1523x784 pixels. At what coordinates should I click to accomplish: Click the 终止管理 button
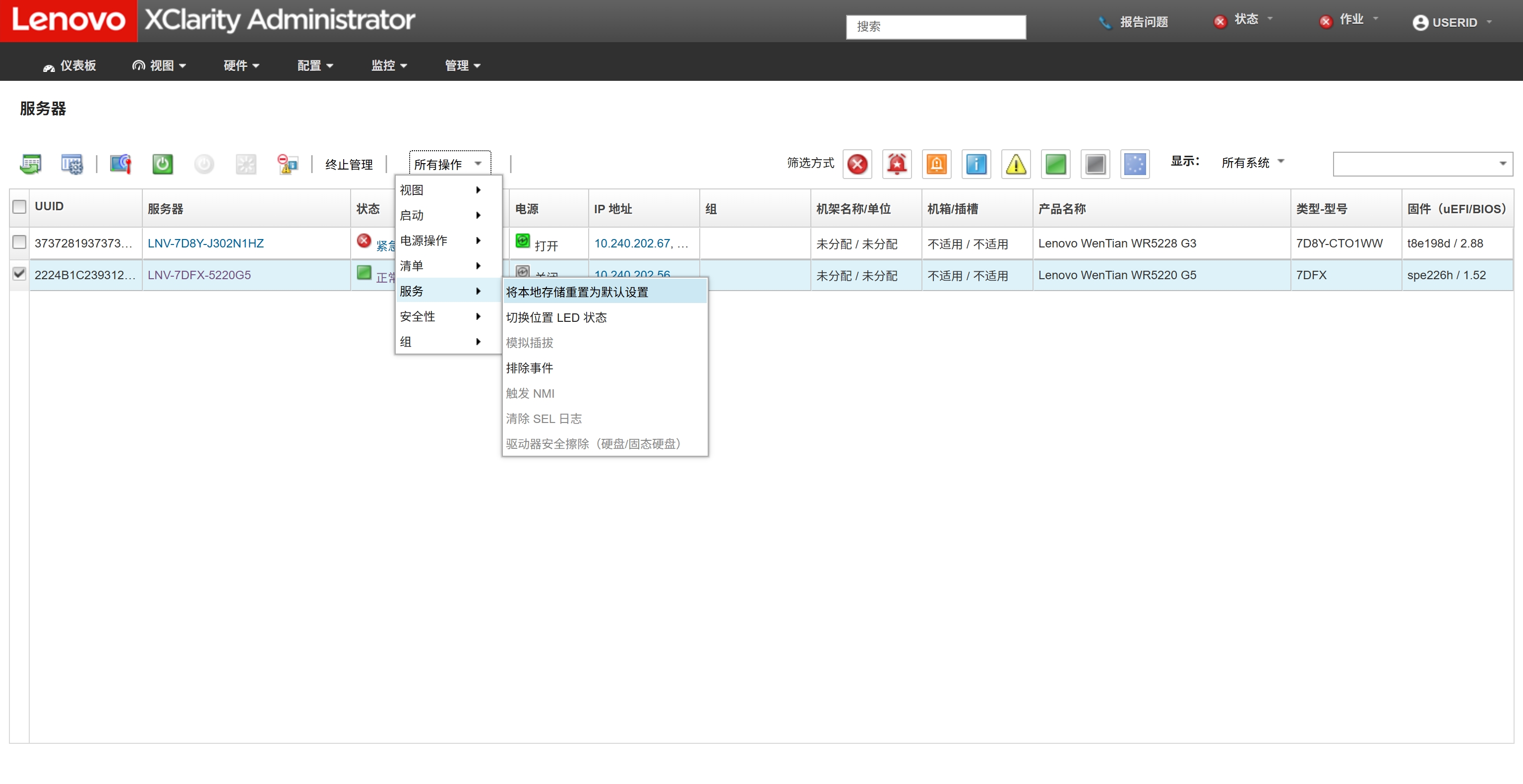[x=349, y=164]
